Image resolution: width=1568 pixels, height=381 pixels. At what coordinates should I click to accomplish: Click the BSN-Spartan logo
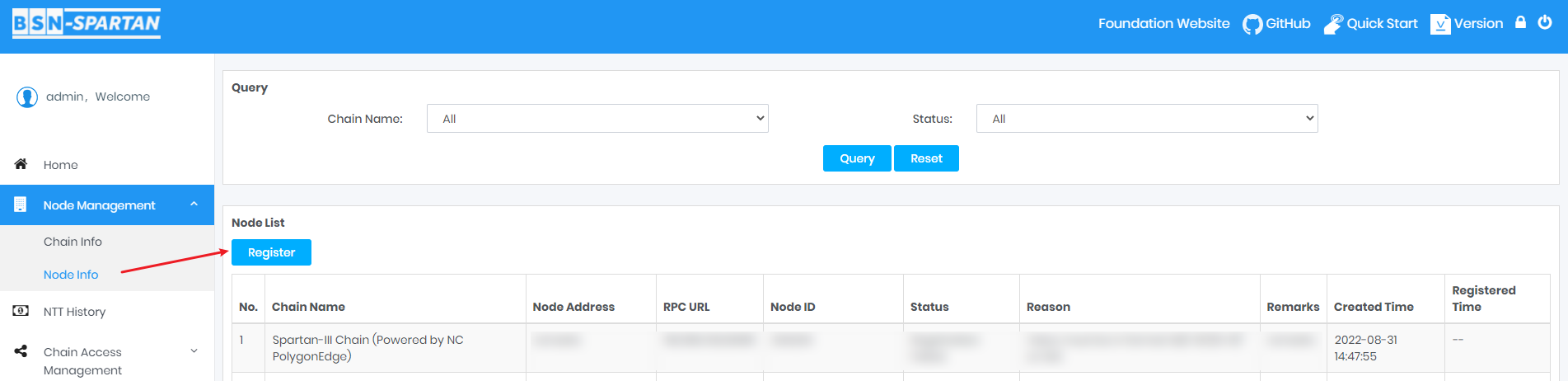point(87,23)
